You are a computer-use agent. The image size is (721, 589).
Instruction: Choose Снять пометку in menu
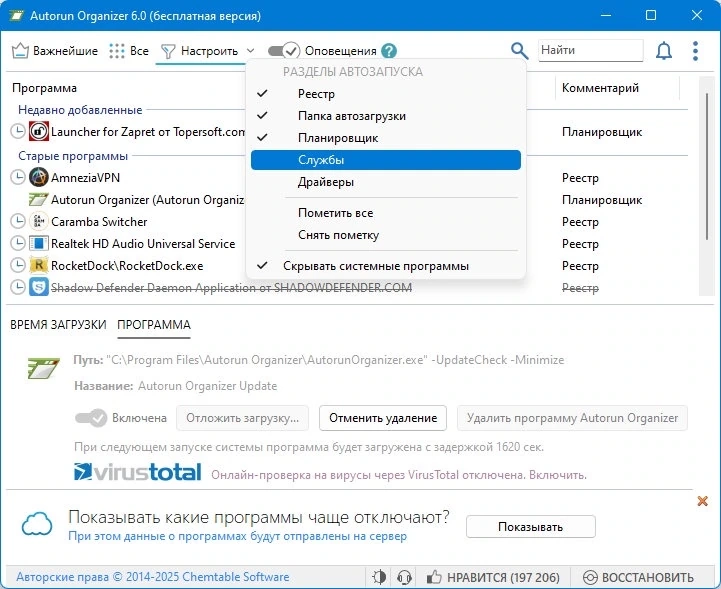pos(386,235)
